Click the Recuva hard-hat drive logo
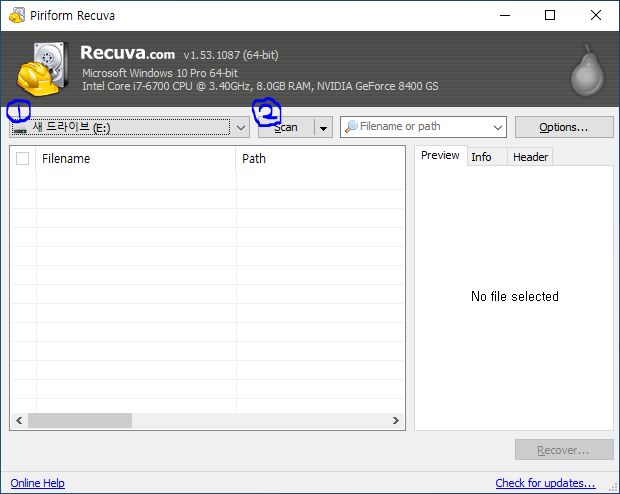This screenshot has height=494, width=620. pos(42,69)
